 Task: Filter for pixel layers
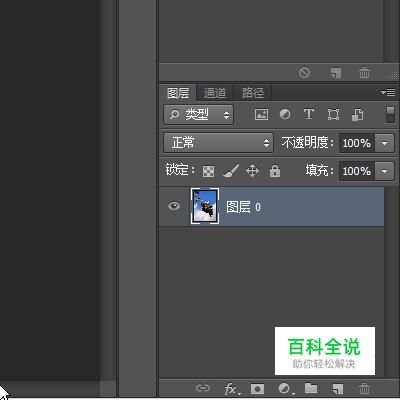tap(261, 115)
